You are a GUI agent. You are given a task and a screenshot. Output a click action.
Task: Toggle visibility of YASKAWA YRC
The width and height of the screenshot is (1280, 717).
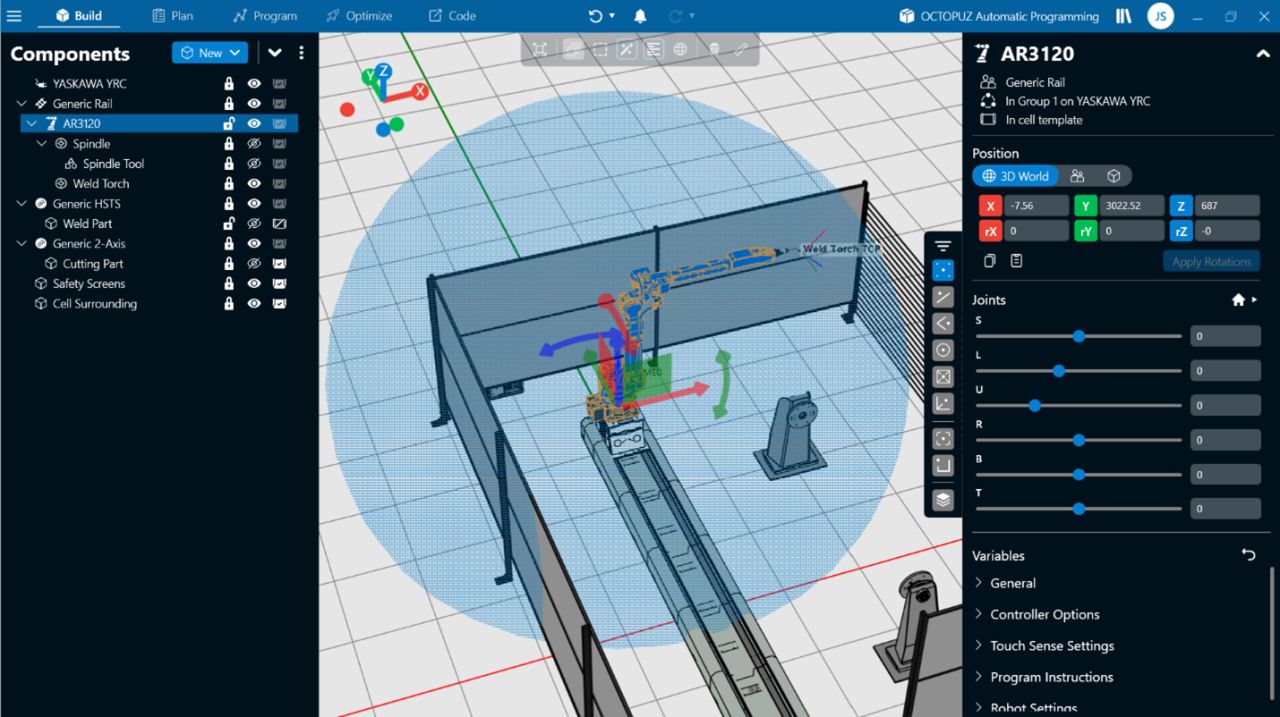coord(254,84)
